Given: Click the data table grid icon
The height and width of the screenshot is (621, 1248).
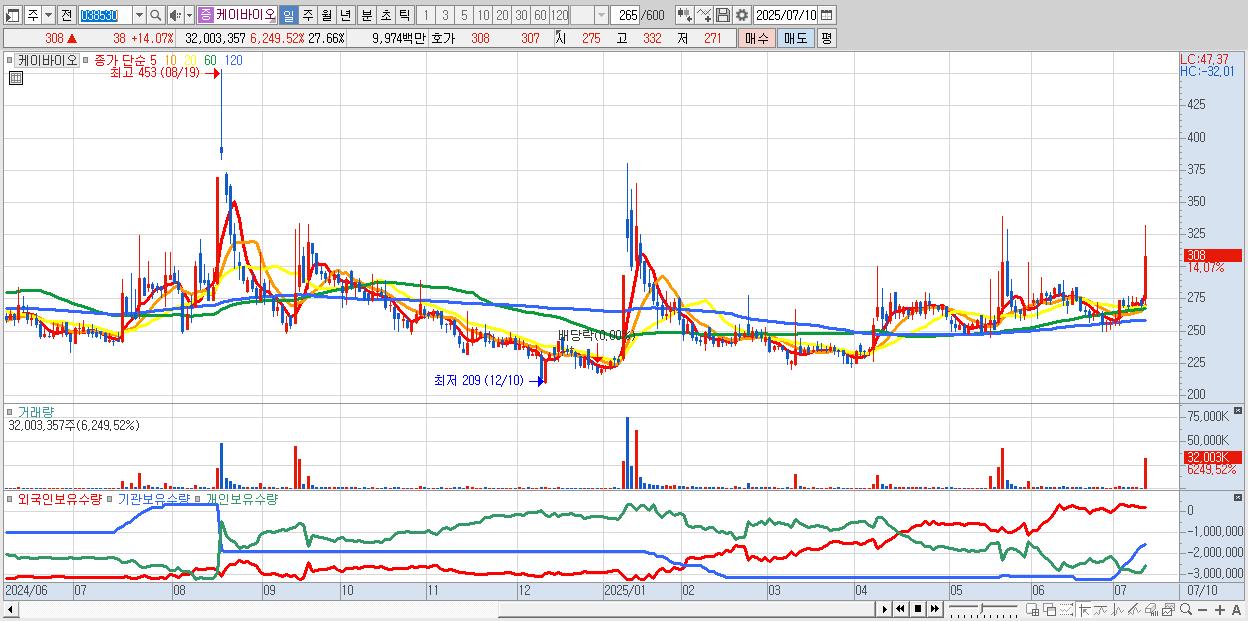Looking at the screenshot, I should (15, 78).
